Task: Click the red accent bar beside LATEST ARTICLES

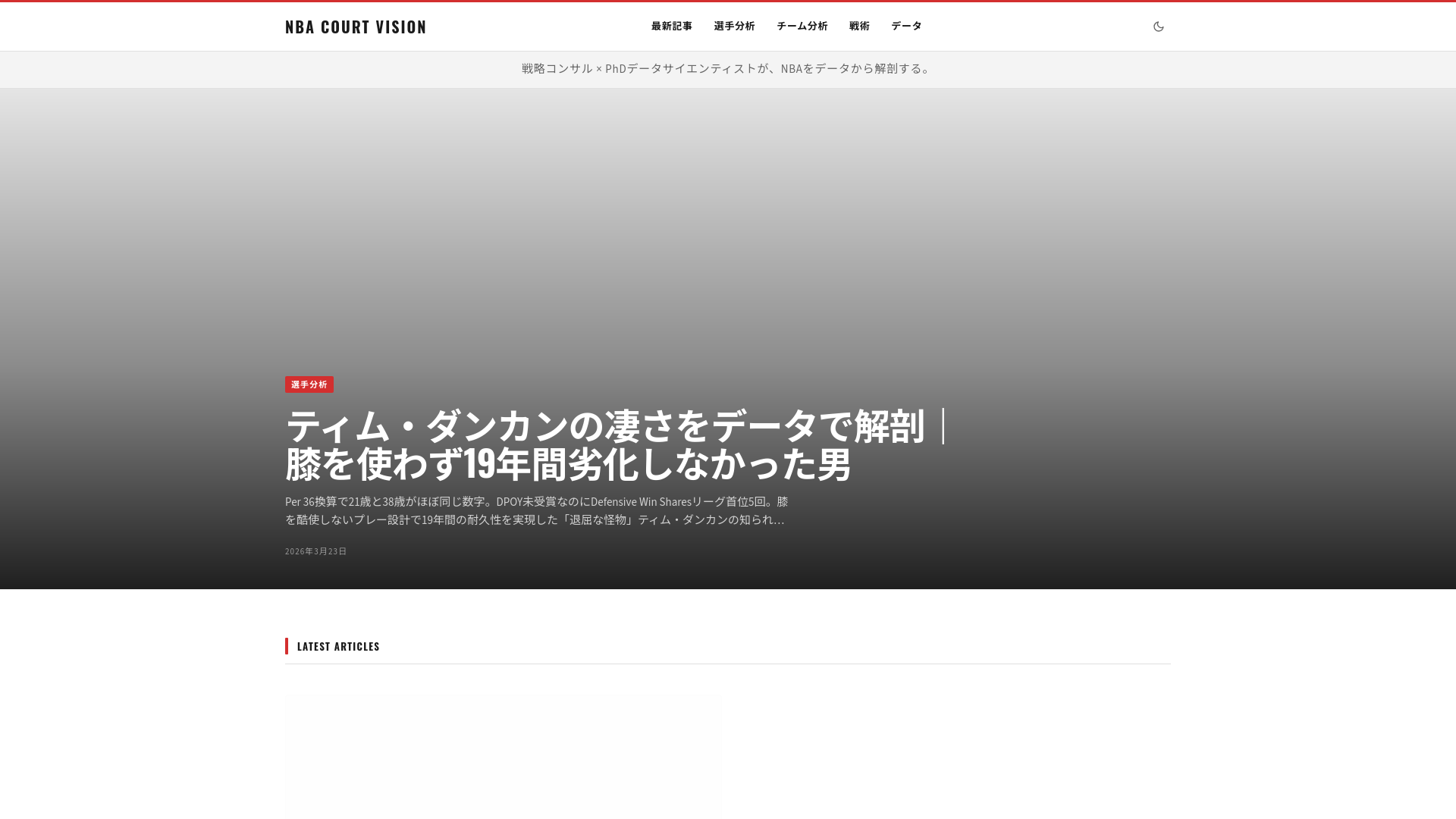Action: 287,646
